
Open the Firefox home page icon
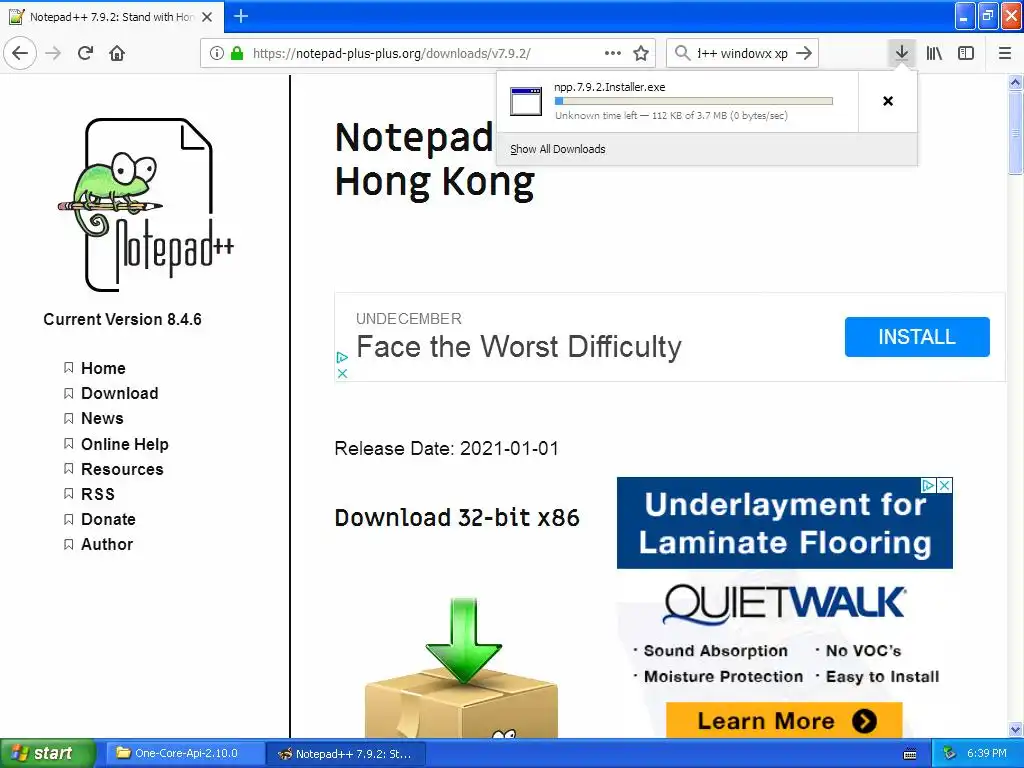[117, 53]
